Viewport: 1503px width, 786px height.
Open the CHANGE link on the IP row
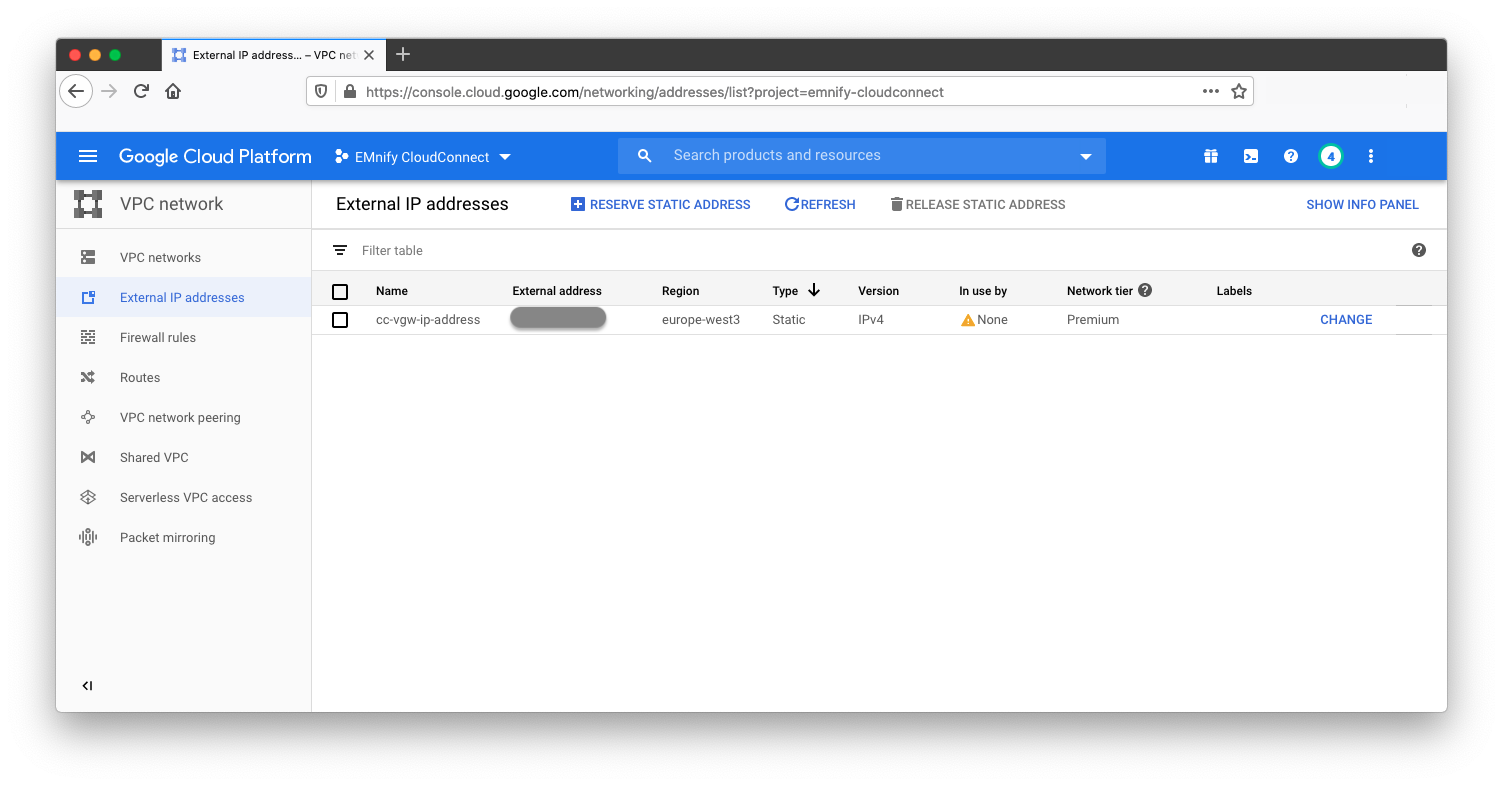[x=1345, y=319]
